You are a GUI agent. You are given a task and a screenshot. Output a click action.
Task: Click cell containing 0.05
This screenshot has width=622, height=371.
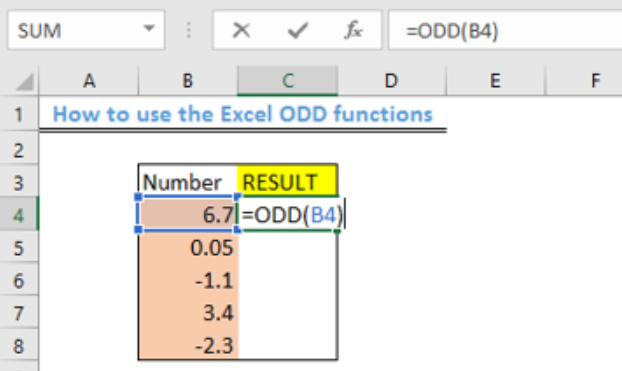click(188, 247)
